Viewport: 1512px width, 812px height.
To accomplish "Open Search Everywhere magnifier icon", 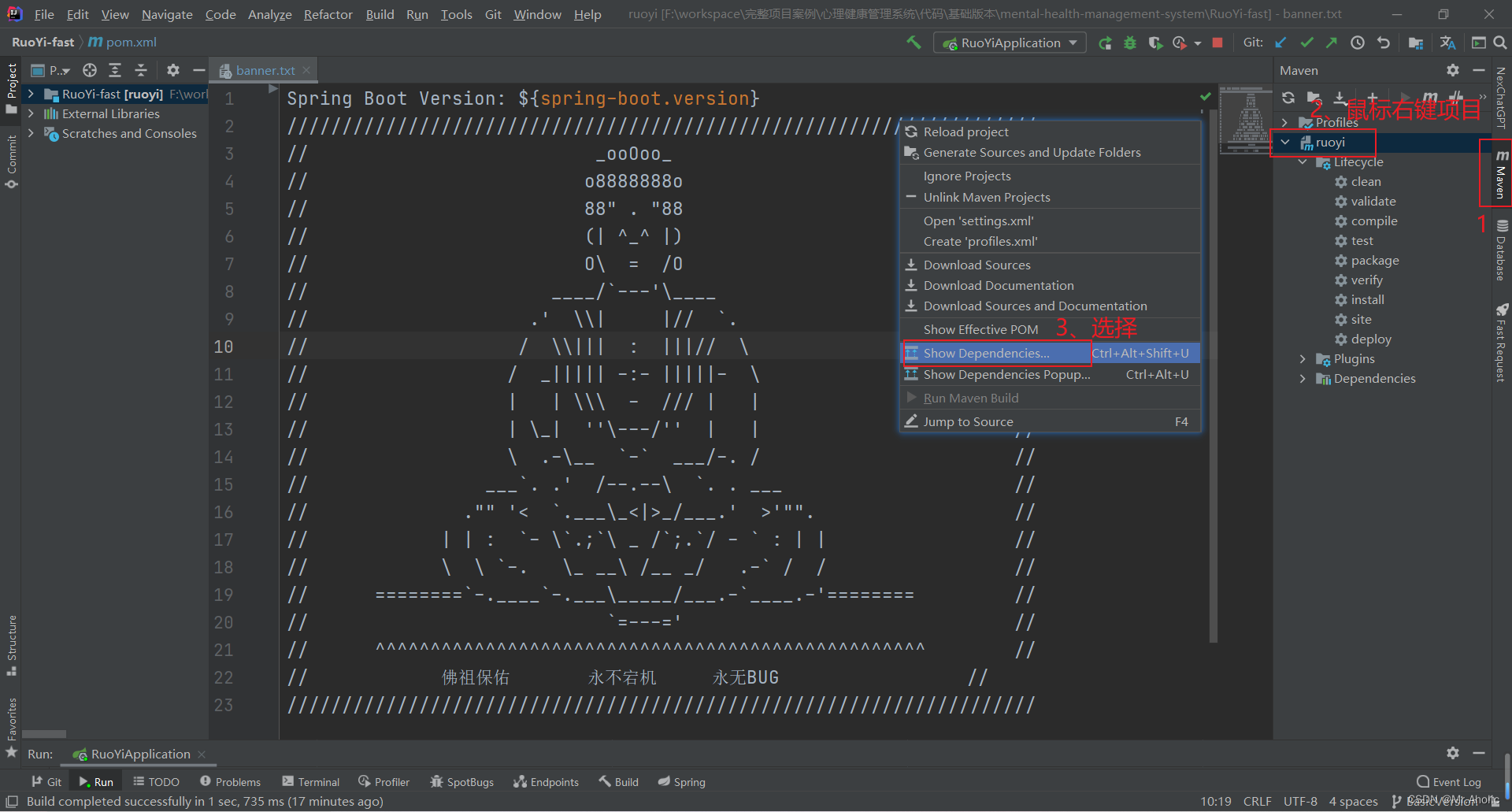I will coord(1500,43).
